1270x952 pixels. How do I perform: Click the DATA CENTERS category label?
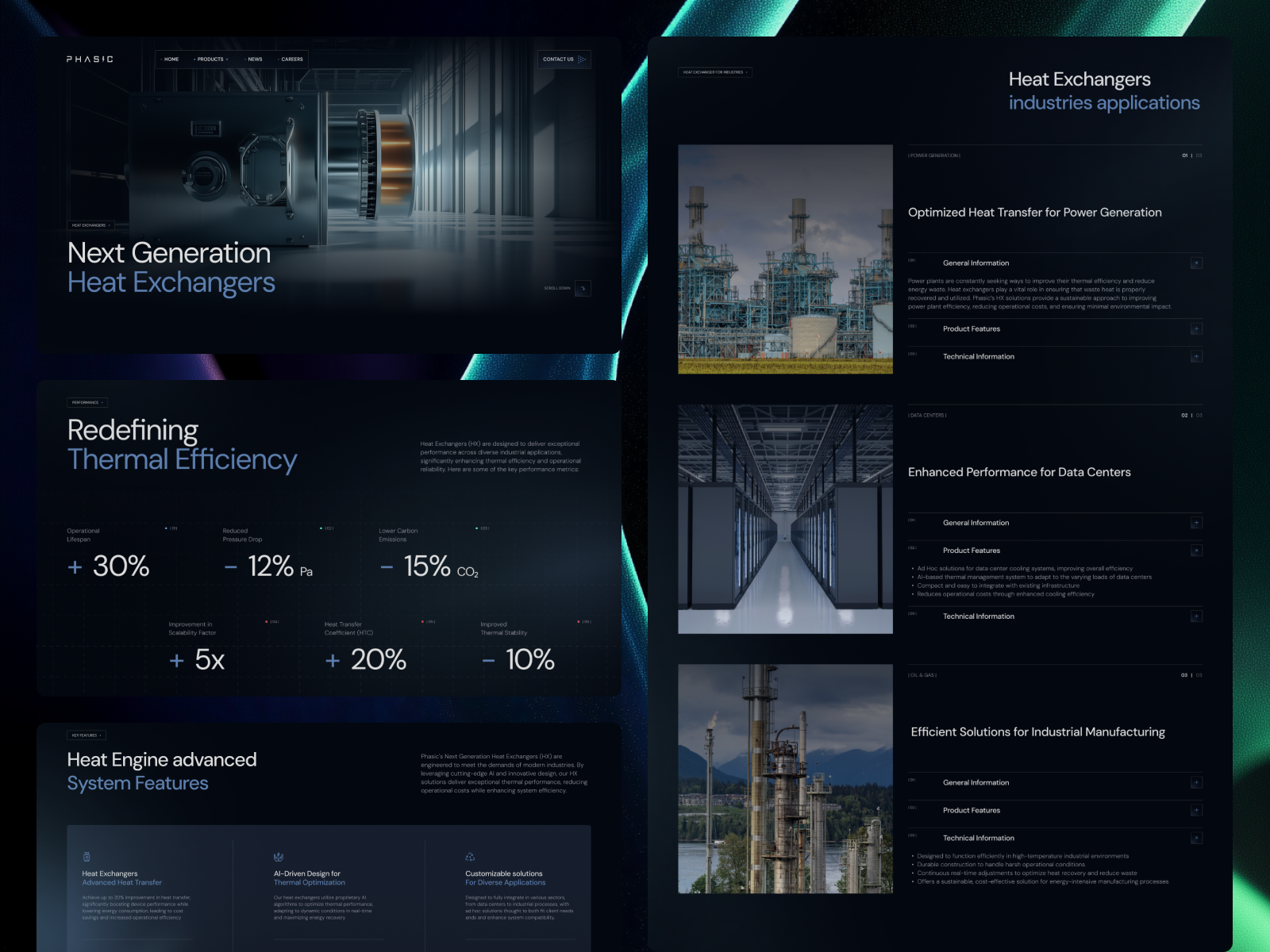927,416
